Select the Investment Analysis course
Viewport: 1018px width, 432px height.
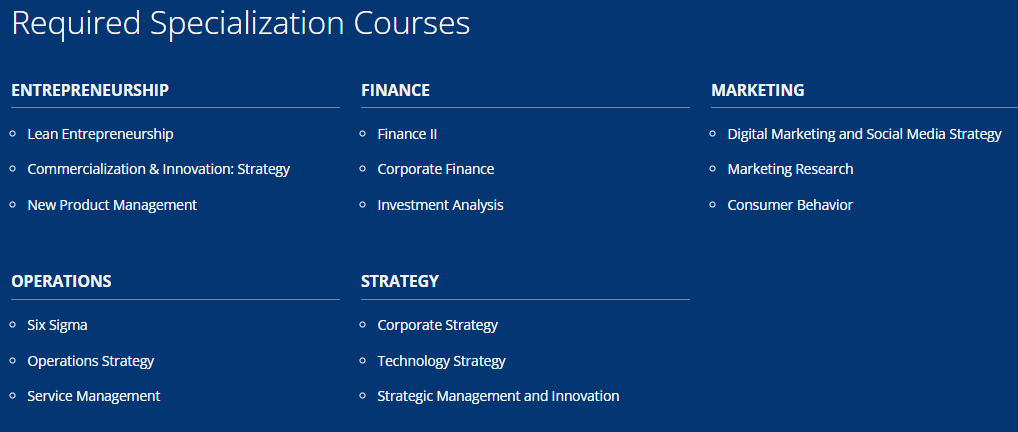[x=440, y=205]
